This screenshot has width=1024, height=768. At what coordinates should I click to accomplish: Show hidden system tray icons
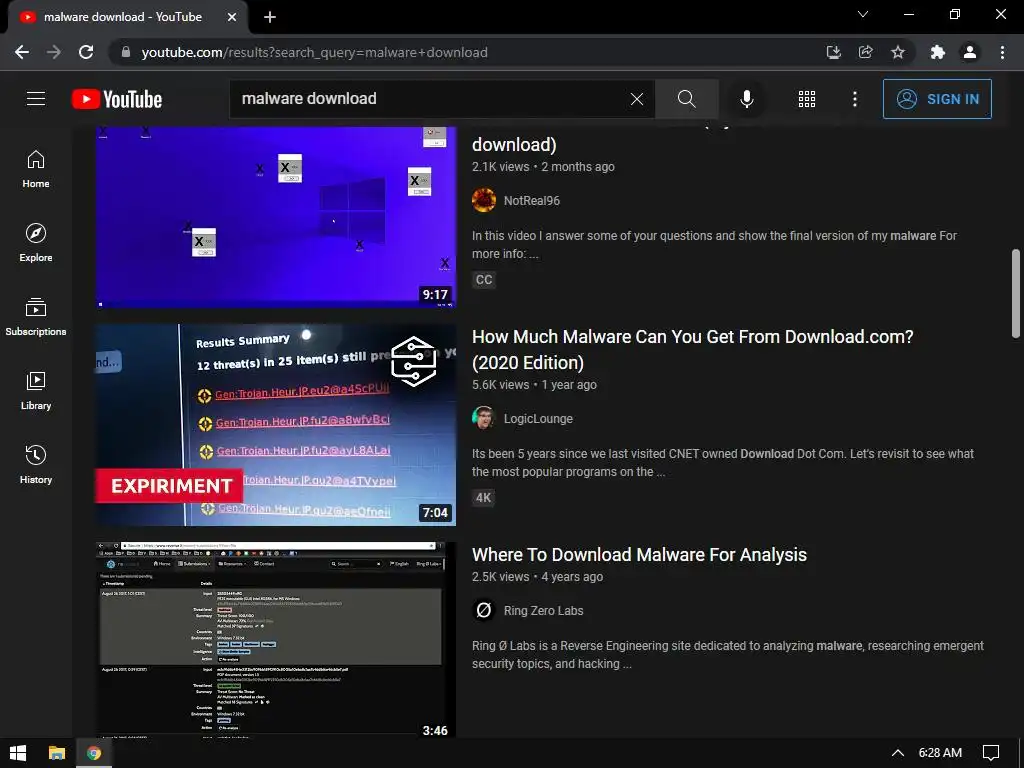point(898,753)
